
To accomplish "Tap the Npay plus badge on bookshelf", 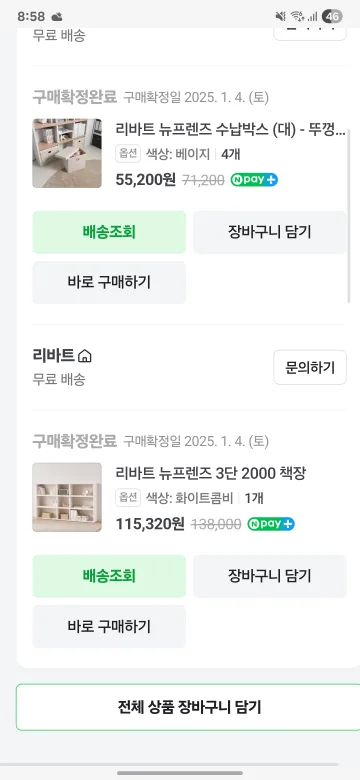I will coord(271,524).
